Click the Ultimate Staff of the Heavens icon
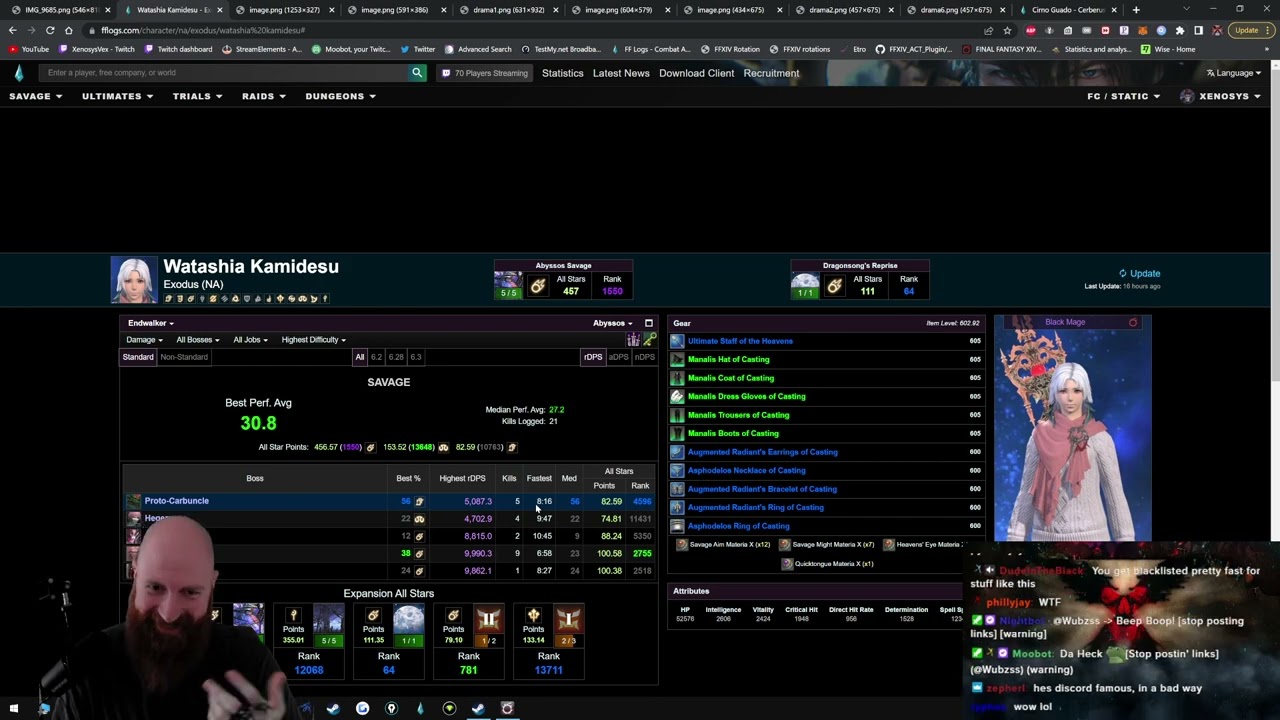Screen dimensions: 1280x720 (x=677, y=341)
